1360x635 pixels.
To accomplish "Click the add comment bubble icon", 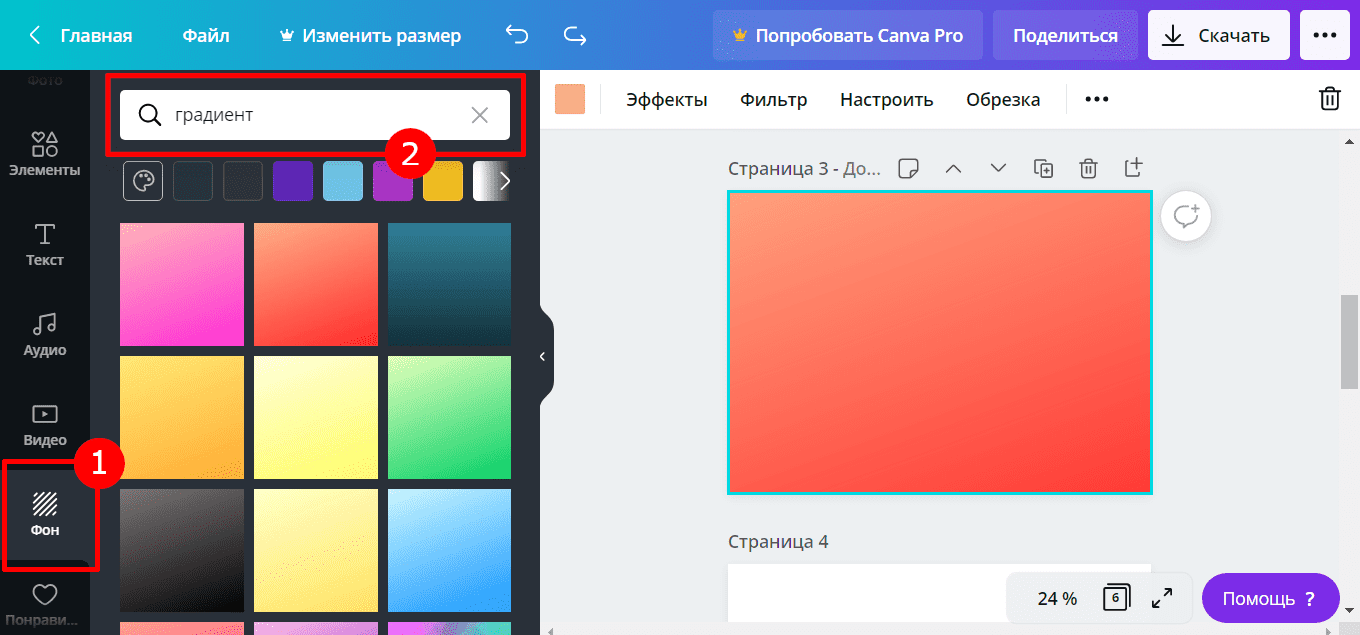I will 1186,217.
